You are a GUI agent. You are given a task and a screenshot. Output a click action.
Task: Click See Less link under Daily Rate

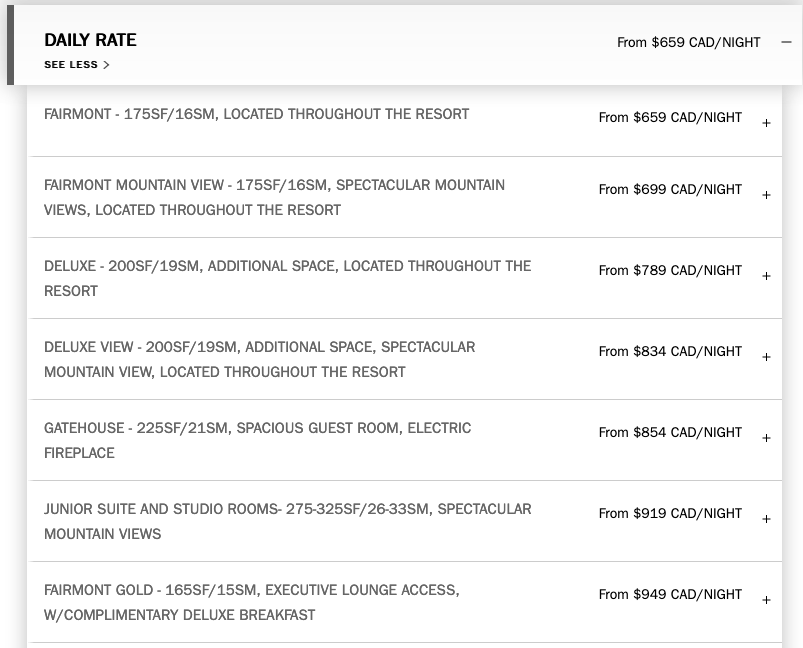pyautogui.click(x=77, y=65)
